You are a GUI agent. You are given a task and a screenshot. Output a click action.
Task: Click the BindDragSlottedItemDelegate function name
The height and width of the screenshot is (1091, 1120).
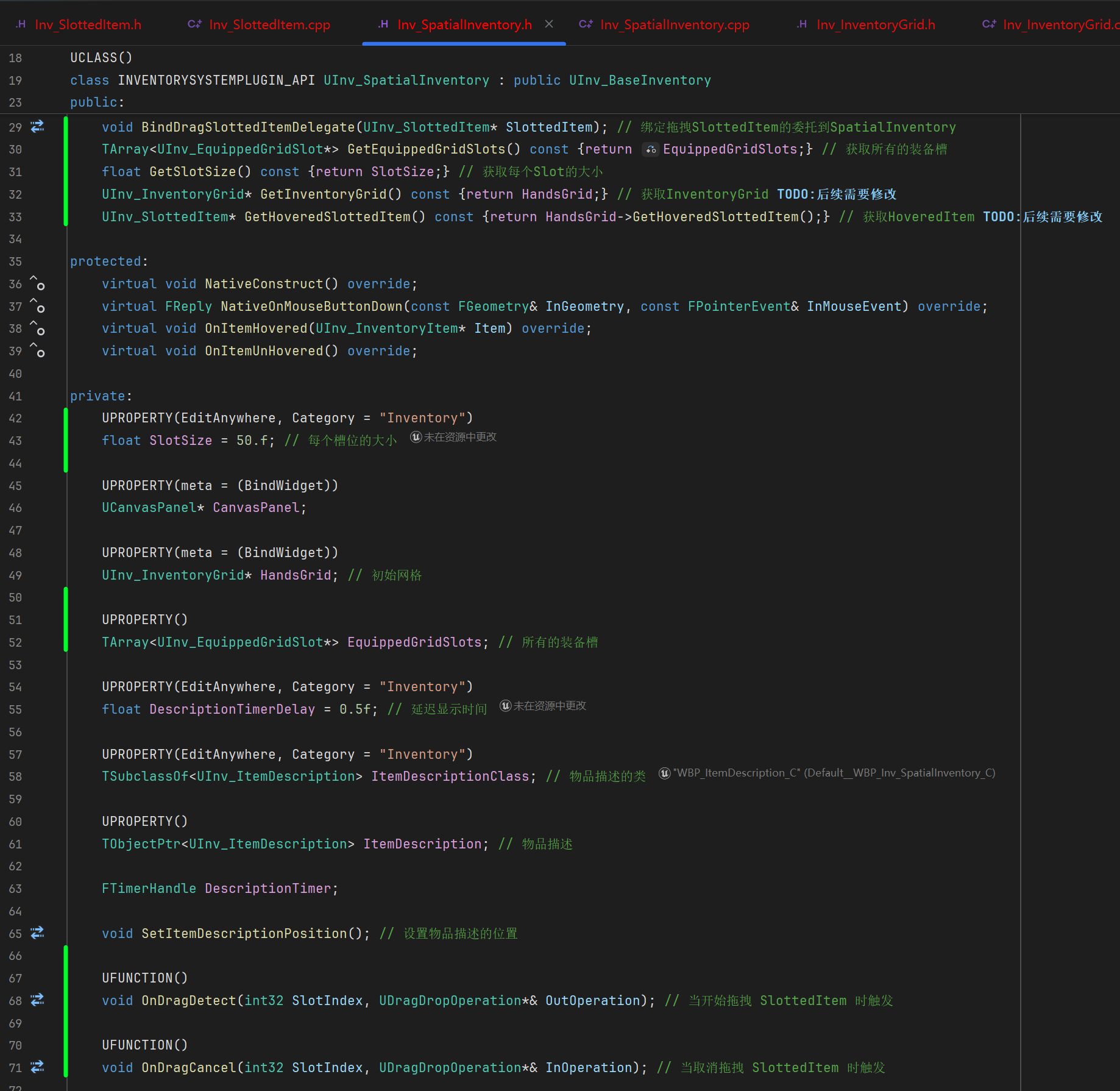point(248,127)
